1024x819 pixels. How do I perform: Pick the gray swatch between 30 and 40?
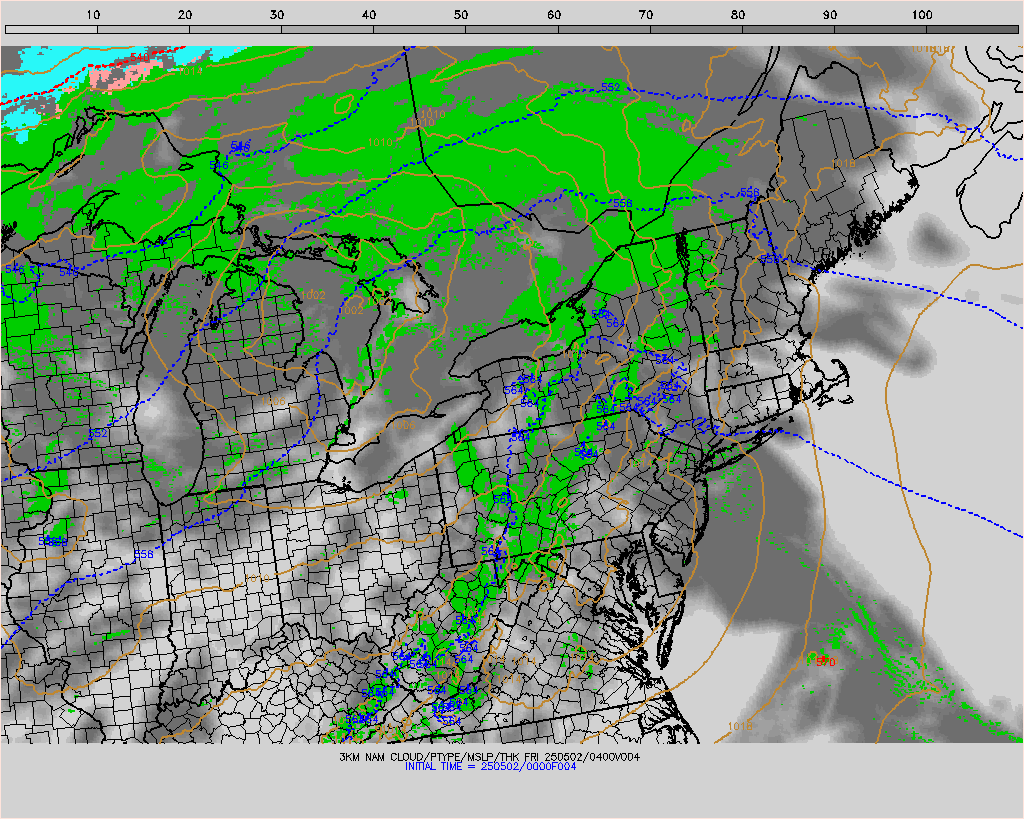(x=328, y=29)
